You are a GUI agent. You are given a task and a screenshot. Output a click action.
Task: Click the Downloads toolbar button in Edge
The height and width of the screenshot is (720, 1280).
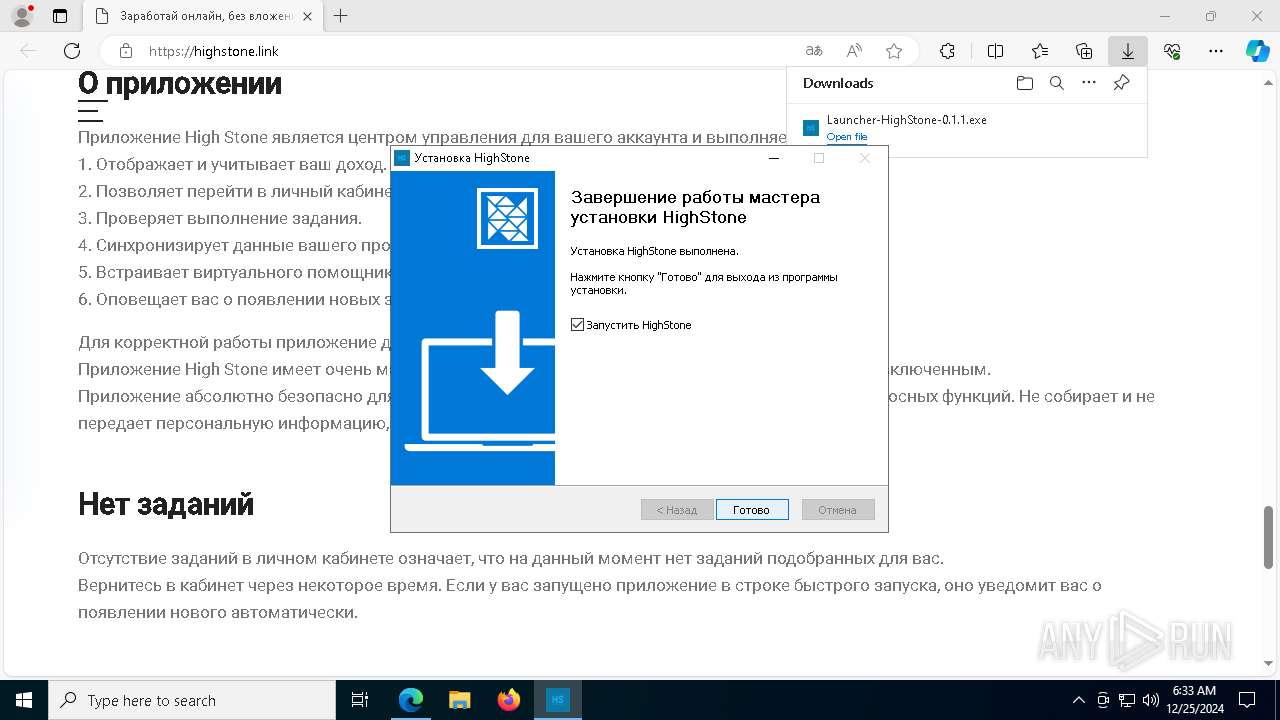pyautogui.click(x=1127, y=51)
